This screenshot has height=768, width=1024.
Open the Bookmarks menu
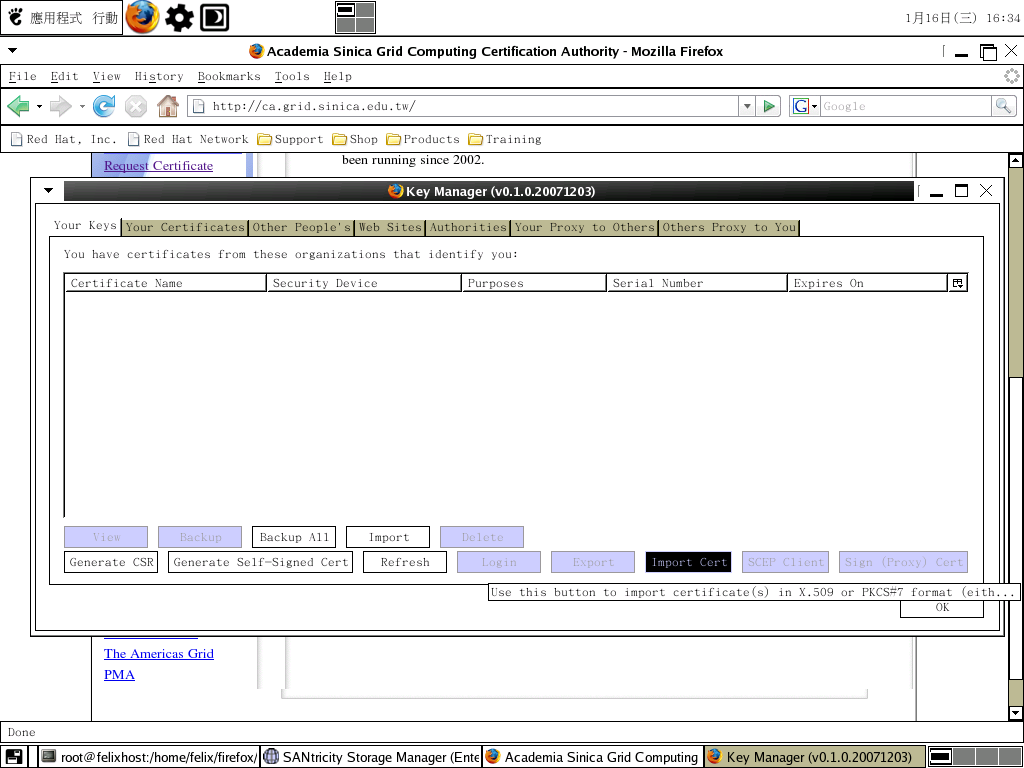[x=229, y=76]
